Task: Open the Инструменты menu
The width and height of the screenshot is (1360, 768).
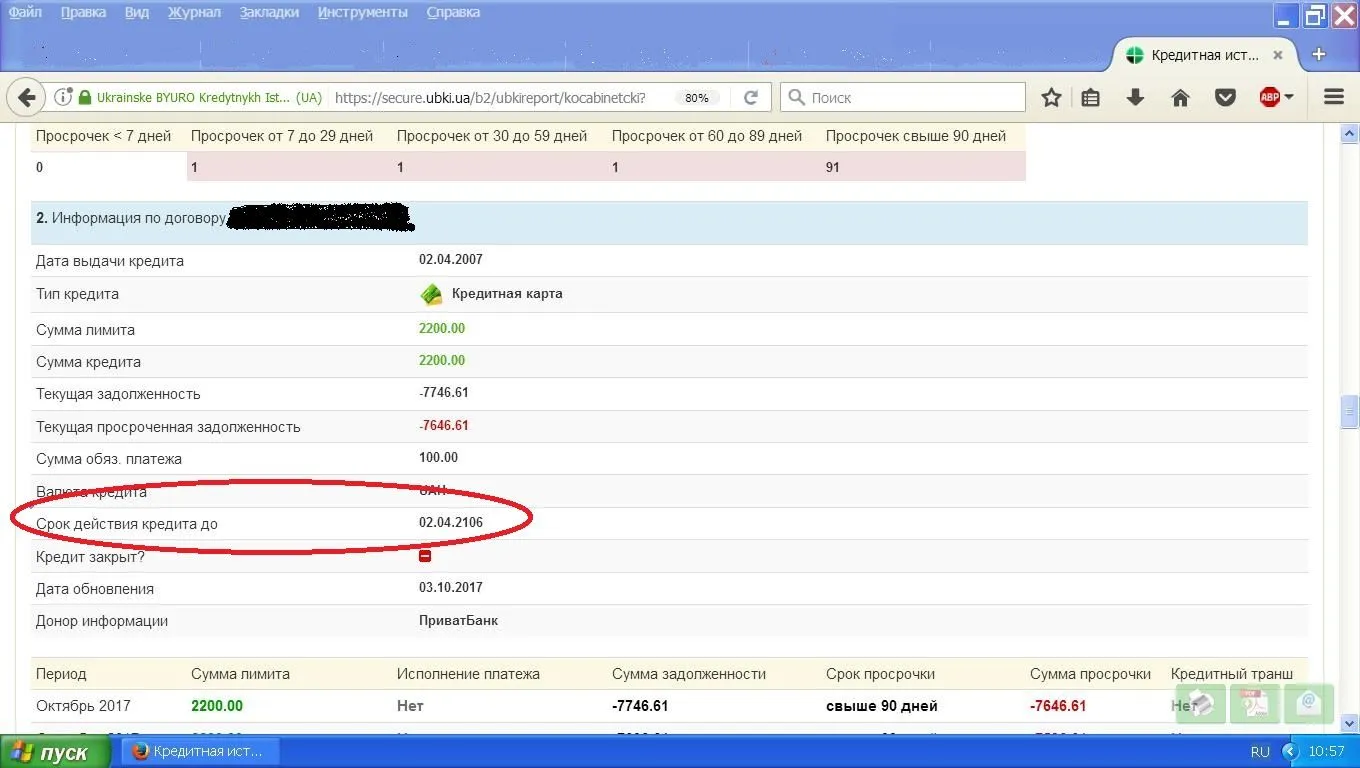Action: 362,12
